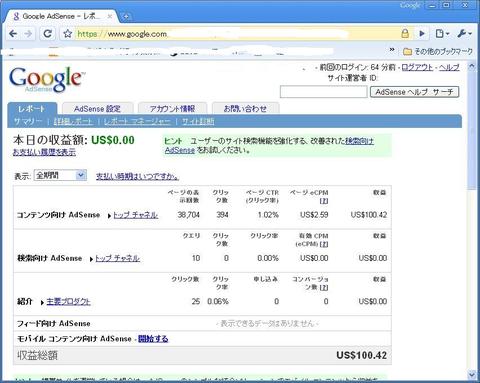Click the padlock security icon

[405, 33]
